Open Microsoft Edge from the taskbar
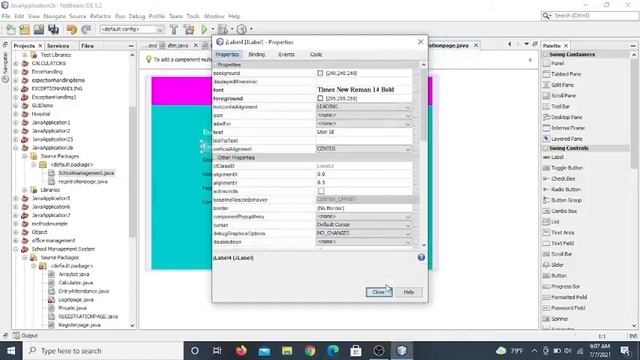Screen dimensions: 640x360 333,351
